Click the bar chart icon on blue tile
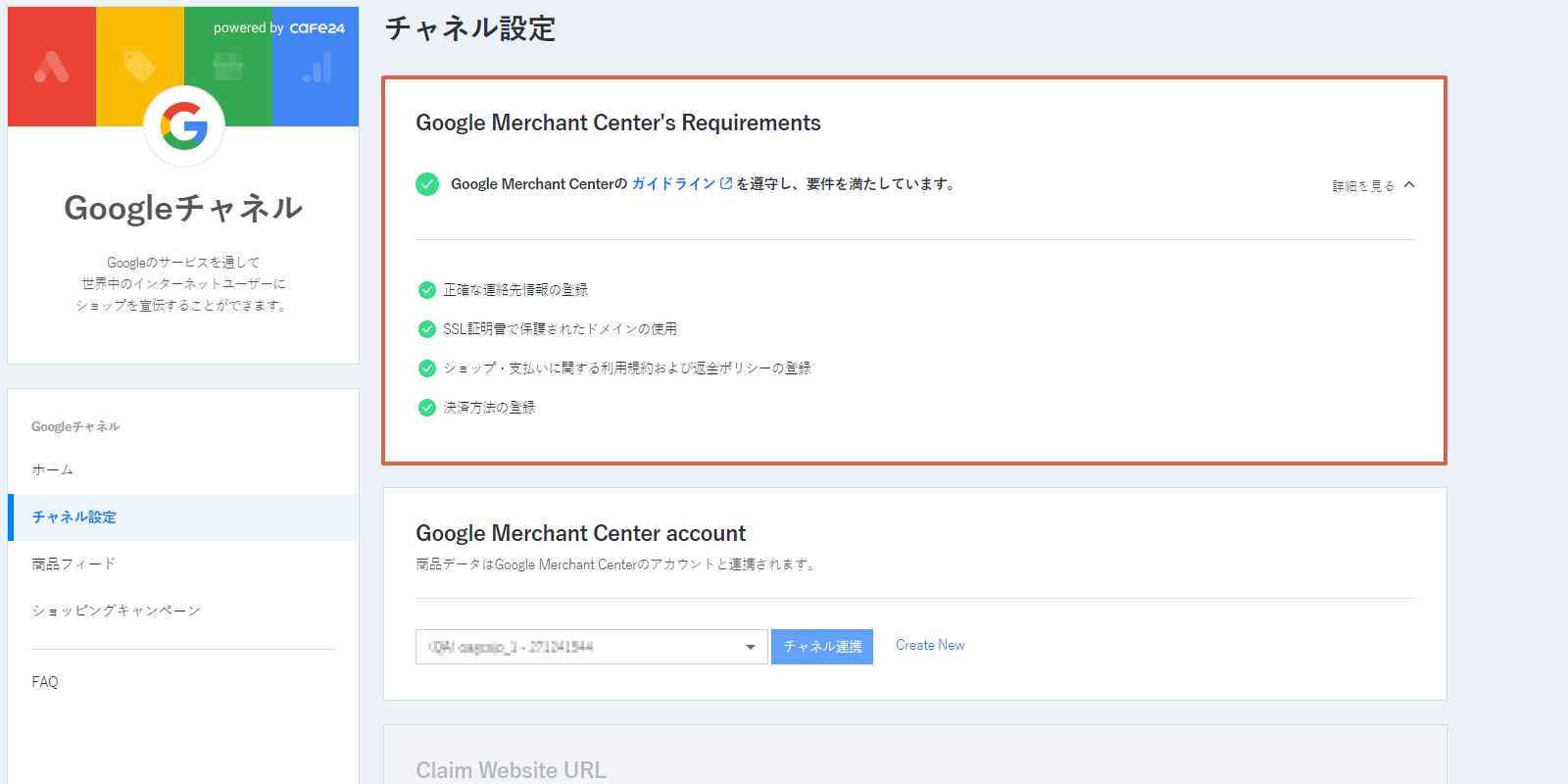 (317, 67)
